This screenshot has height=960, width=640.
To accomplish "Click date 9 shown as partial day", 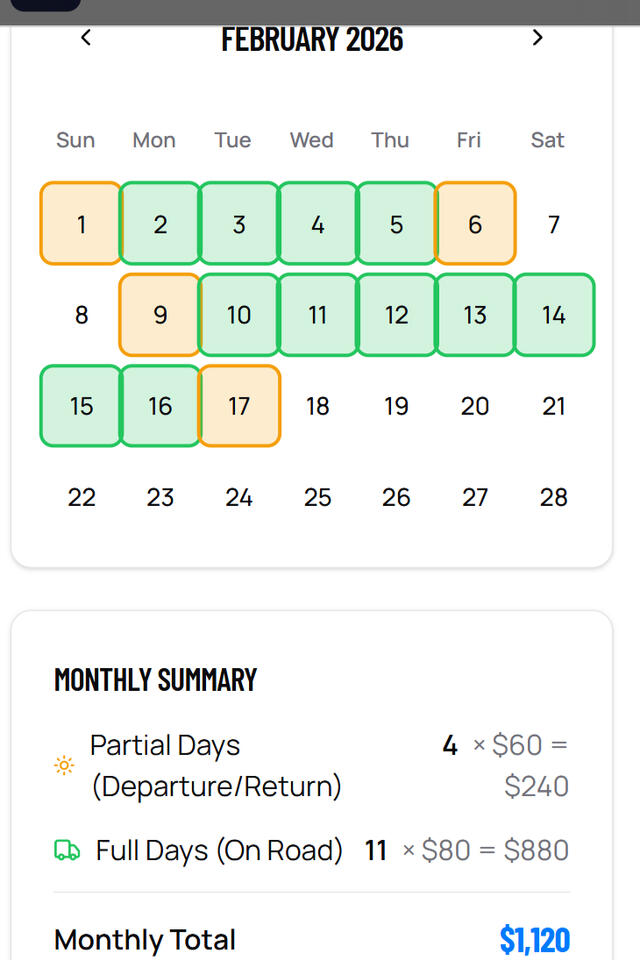I will click(160, 315).
